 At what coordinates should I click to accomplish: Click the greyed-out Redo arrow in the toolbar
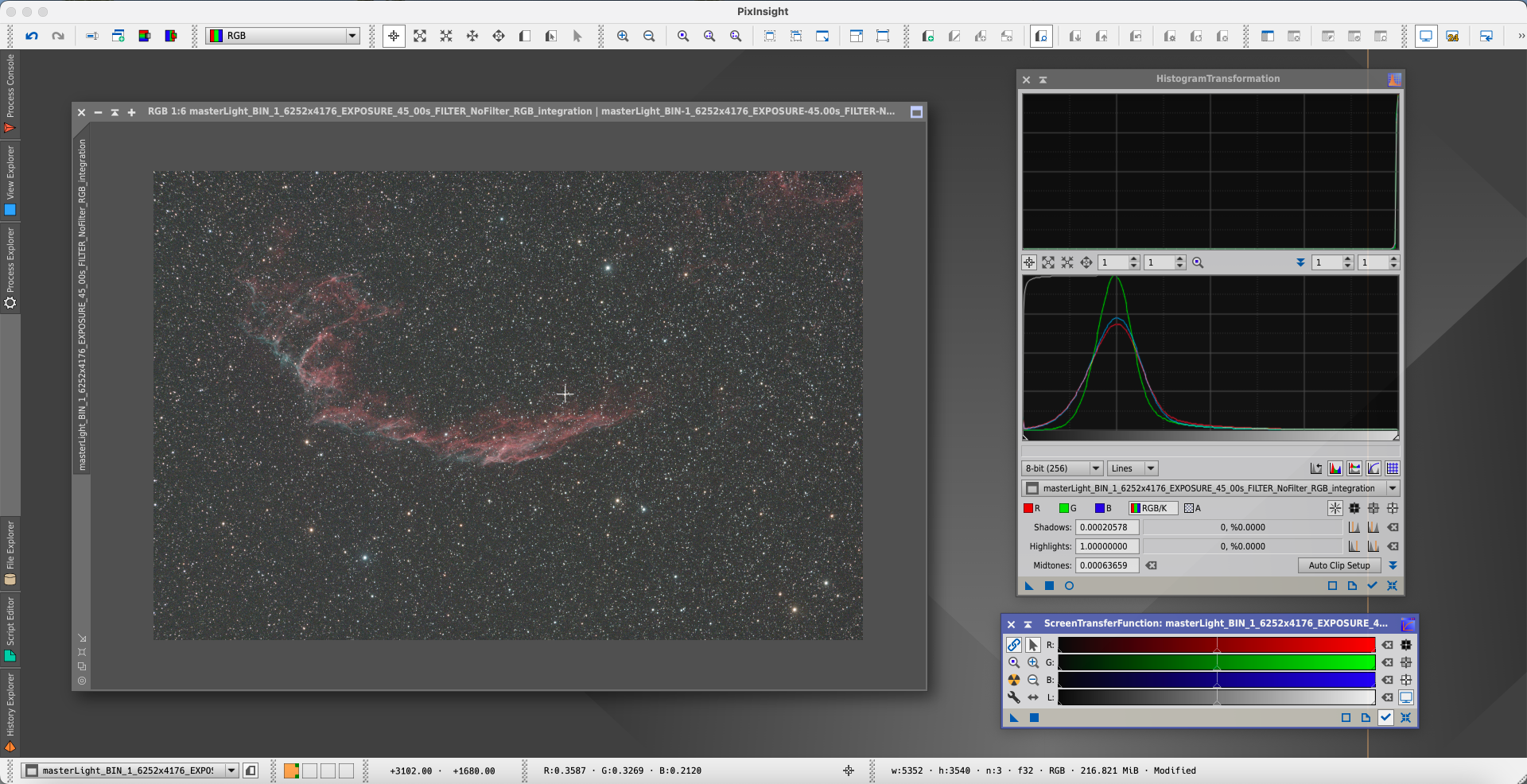coord(58,36)
